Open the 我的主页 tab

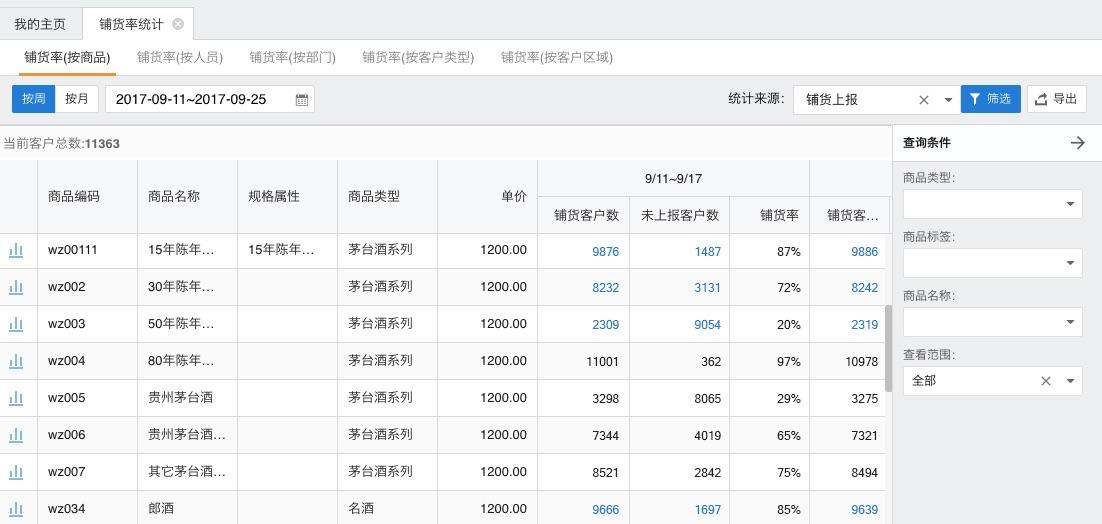tap(40, 24)
